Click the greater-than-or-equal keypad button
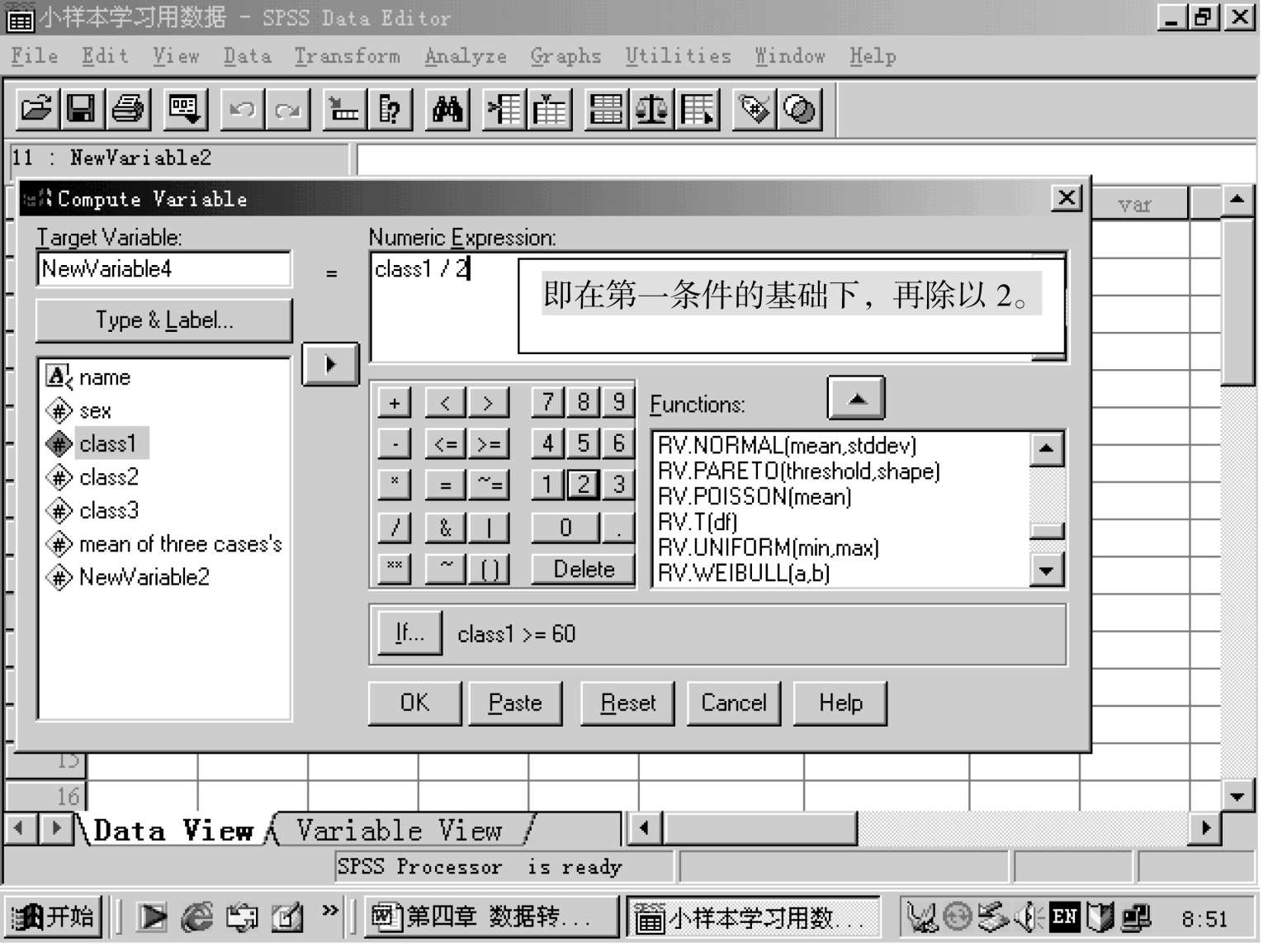 click(x=489, y=444)
